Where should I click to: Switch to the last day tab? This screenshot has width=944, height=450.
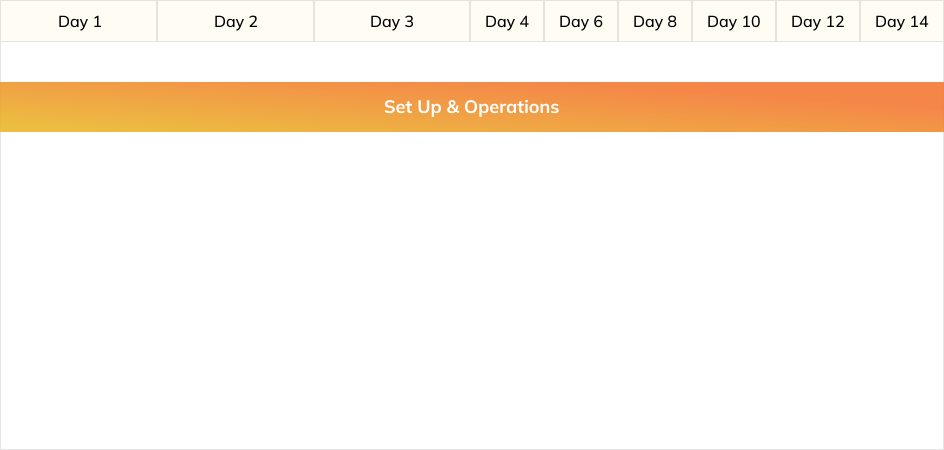(901, 21)
